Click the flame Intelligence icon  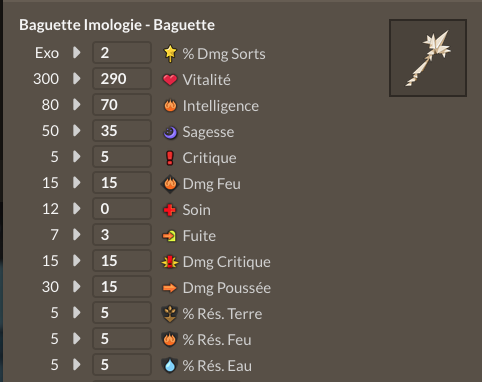(x=170, y=106)
